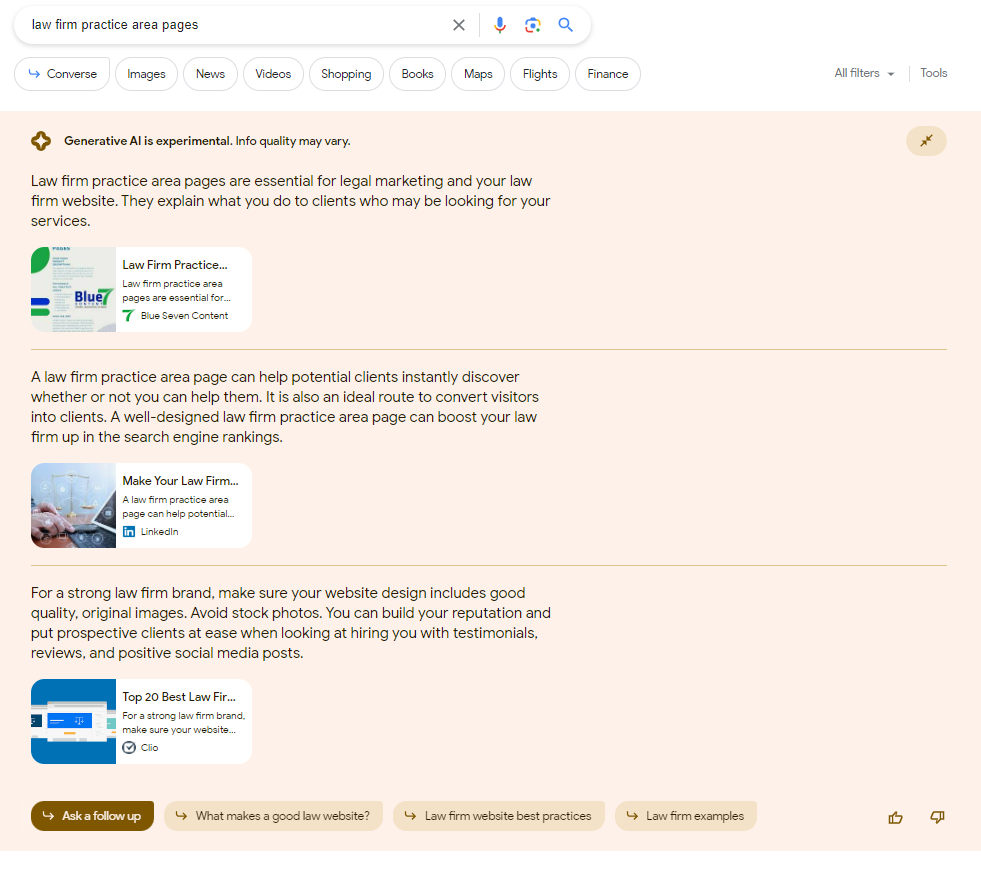
Task: Switch to the Books tab
Action: 417,74
